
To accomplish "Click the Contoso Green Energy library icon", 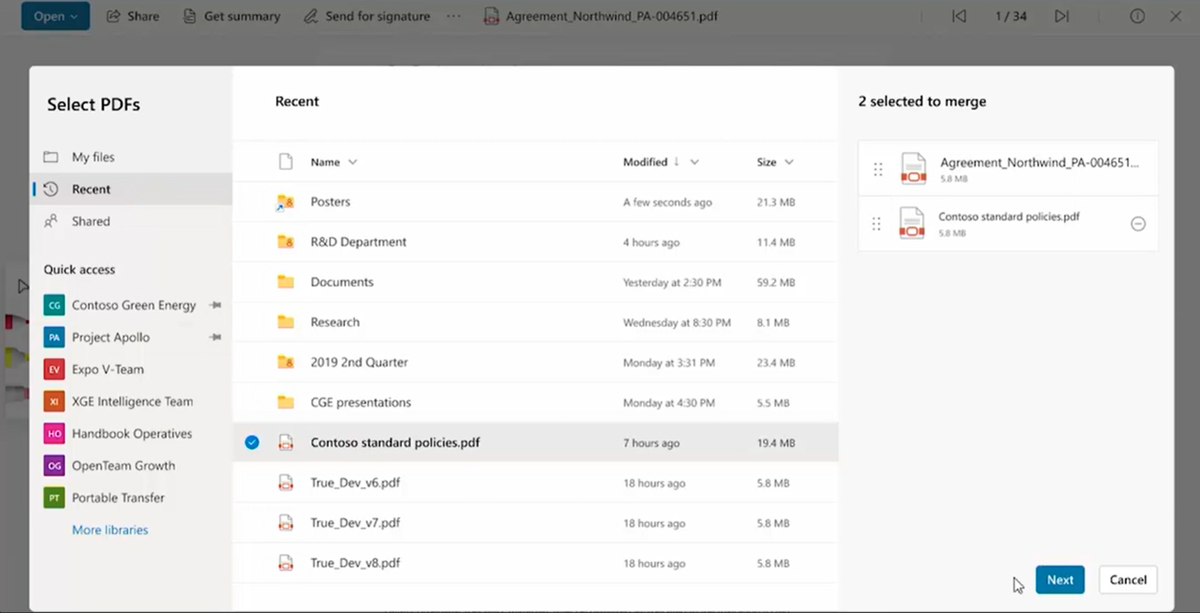I will [54, 305].
